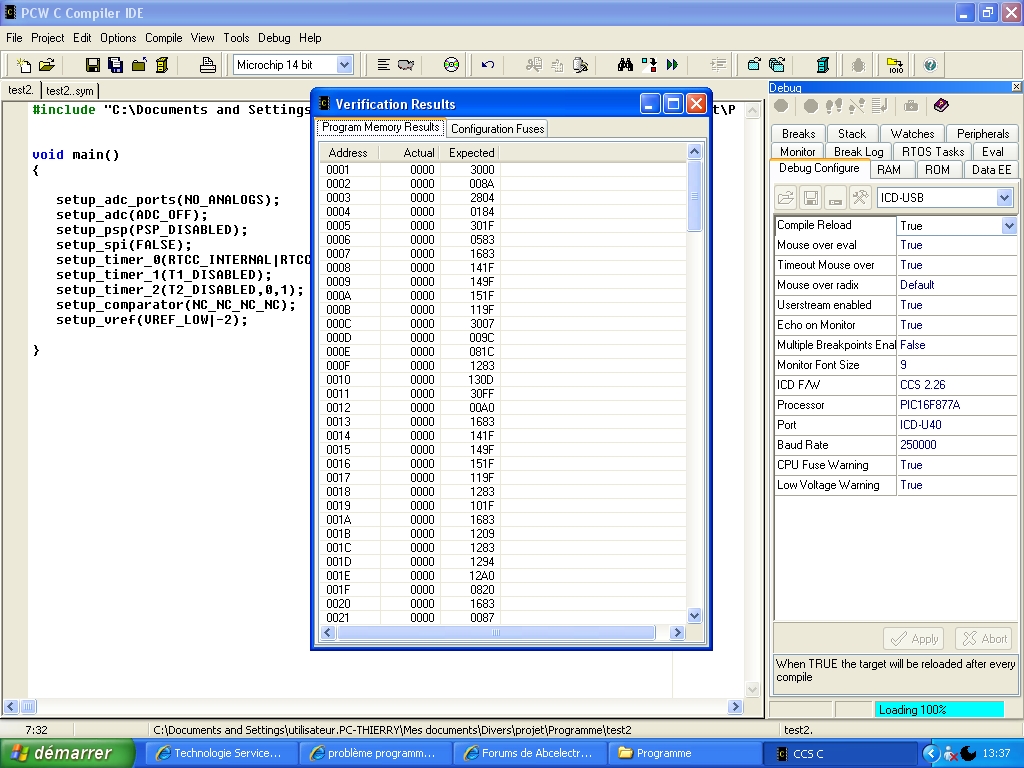Click the binoculars Find icon
Viewport: 1024px width, 768px height.
625,65
